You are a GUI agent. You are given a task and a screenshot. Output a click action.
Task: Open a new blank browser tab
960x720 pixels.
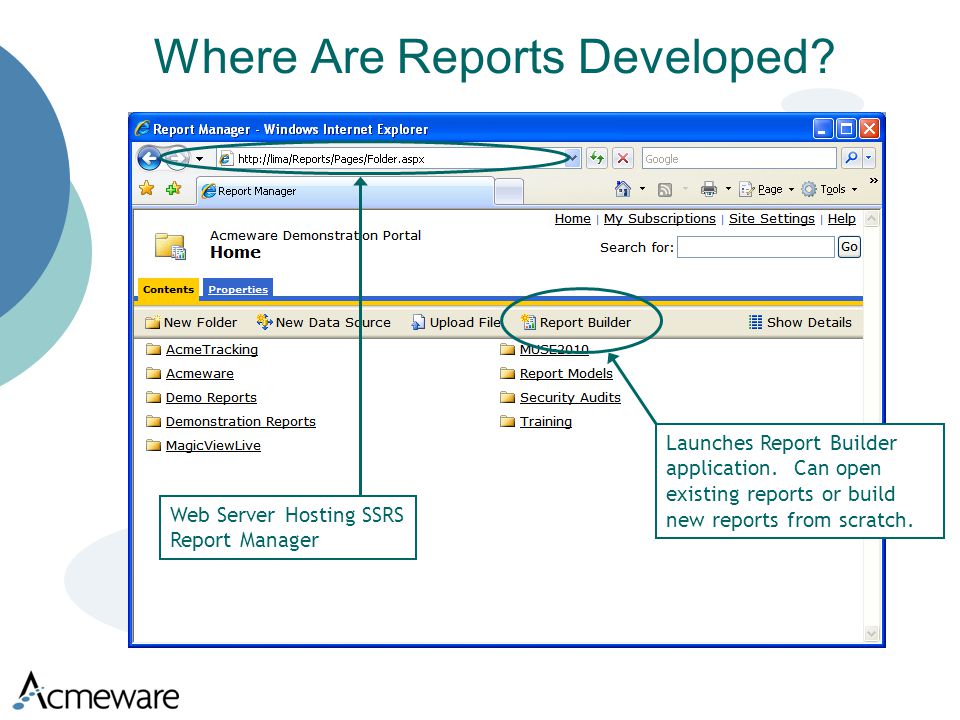[x=509, y=192]
